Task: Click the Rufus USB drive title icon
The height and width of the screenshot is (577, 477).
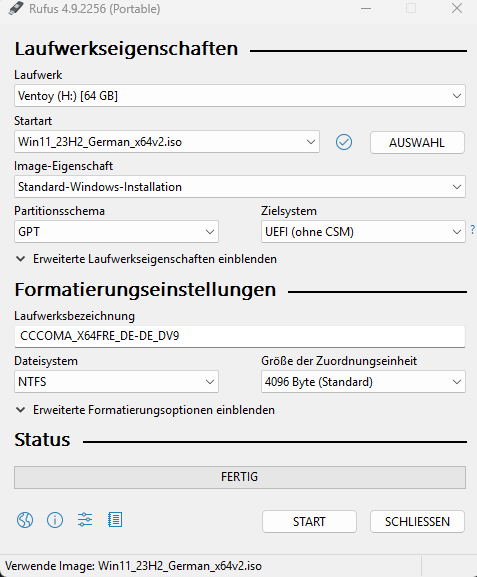Action: (x=16, y=8)
